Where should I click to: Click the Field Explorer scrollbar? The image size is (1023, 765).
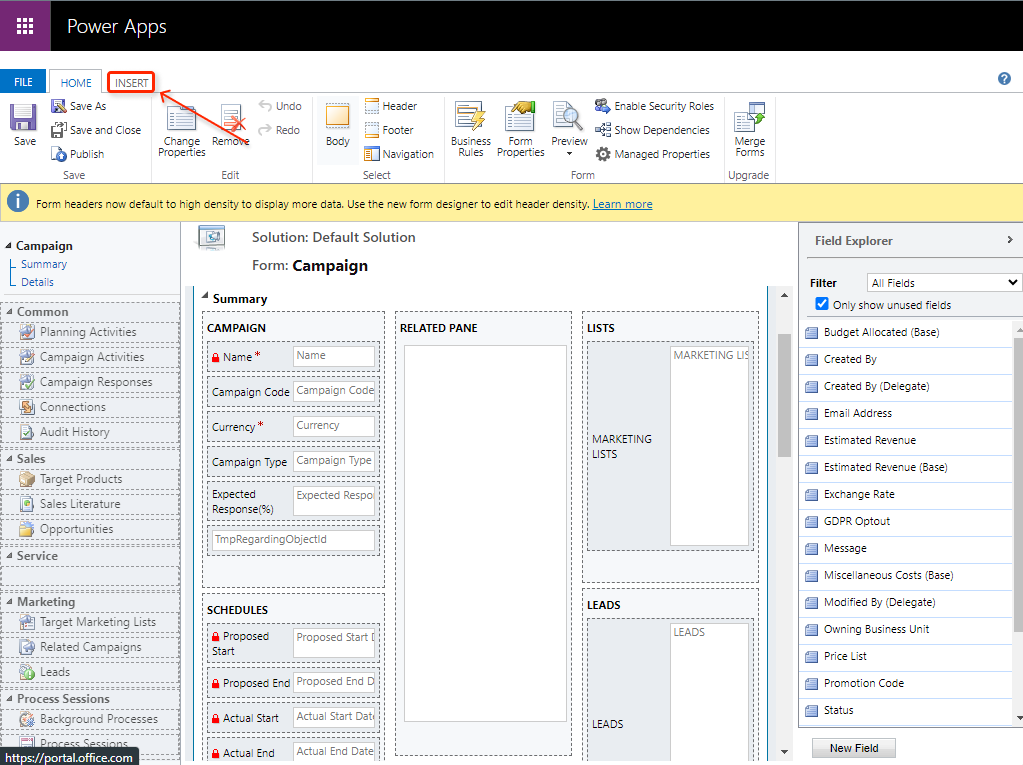click(1020, 483)
